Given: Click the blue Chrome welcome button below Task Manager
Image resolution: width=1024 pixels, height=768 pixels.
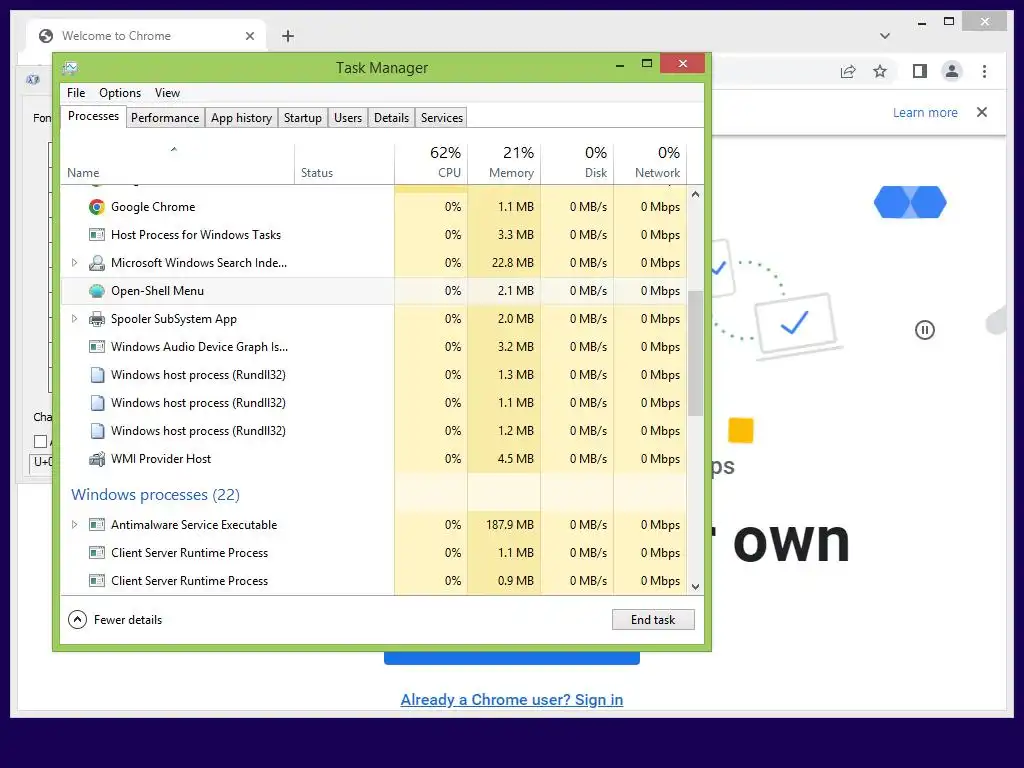Looking at the screenshot, I should (x=511, y=658).
